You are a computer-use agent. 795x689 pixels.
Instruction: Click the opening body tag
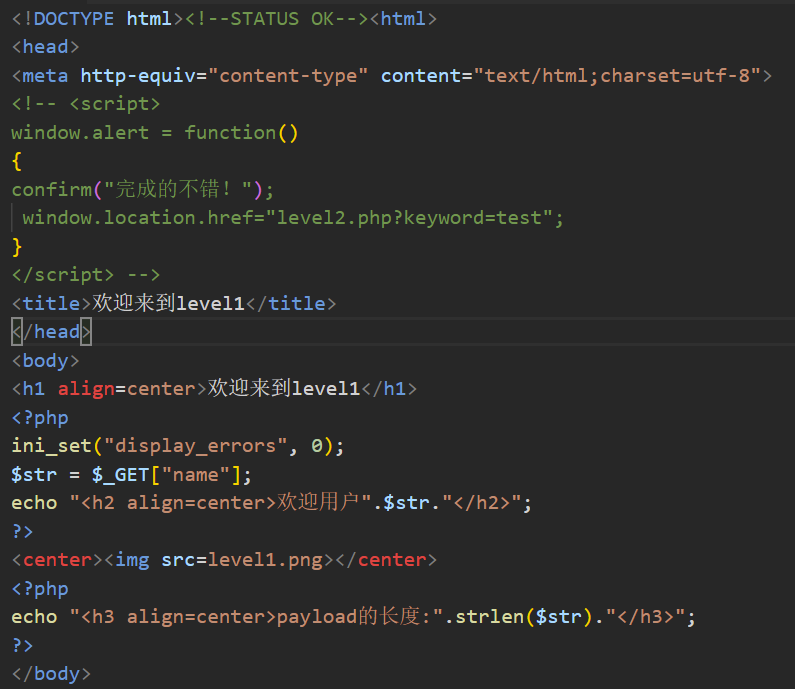46,360
